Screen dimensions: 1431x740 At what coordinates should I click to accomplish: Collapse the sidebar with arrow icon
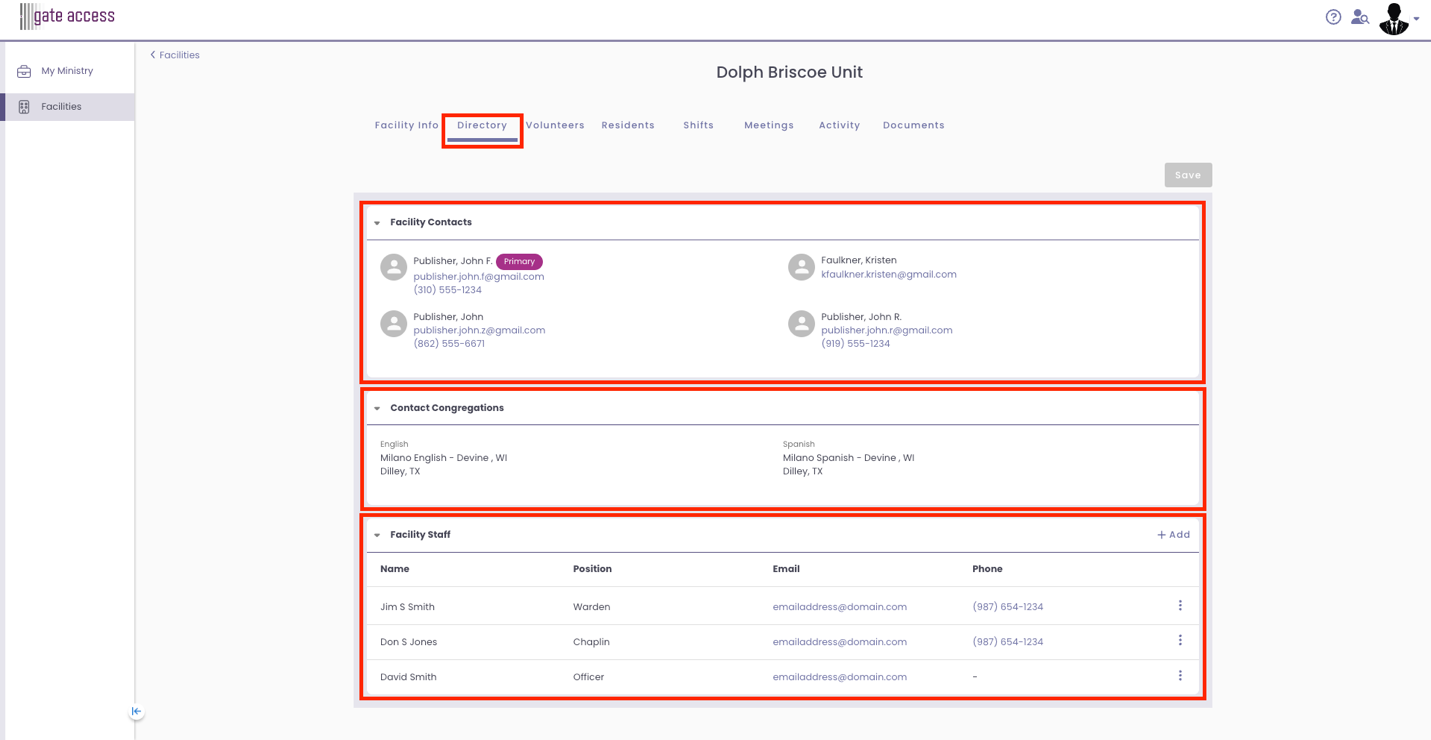(136, 712)
